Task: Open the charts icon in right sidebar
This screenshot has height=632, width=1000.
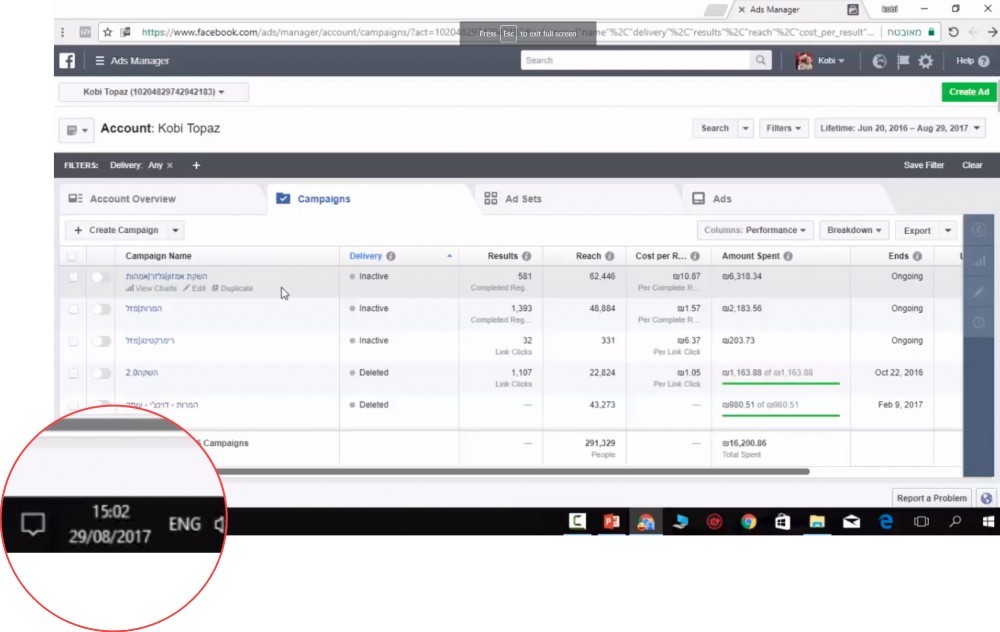Action: click(x=978, y=261)
